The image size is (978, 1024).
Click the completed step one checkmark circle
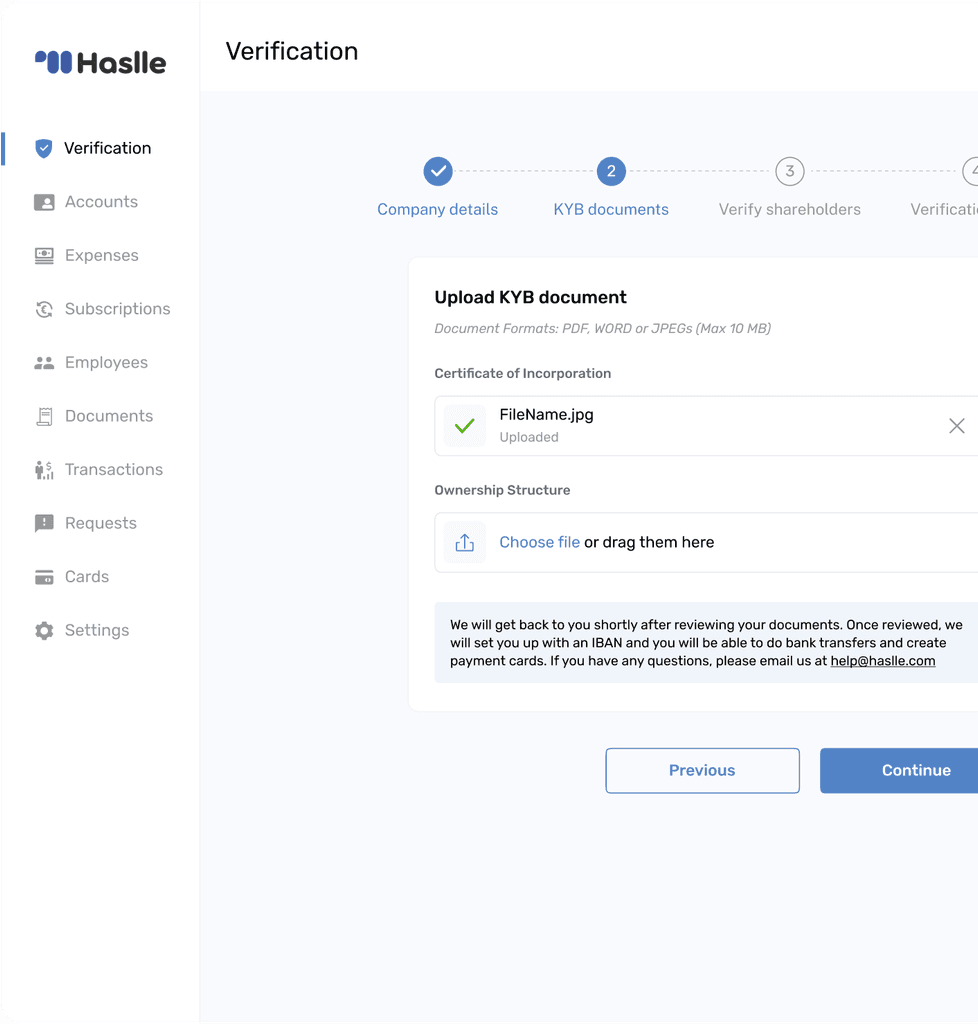pyautogui.click(x=437, y=171)
